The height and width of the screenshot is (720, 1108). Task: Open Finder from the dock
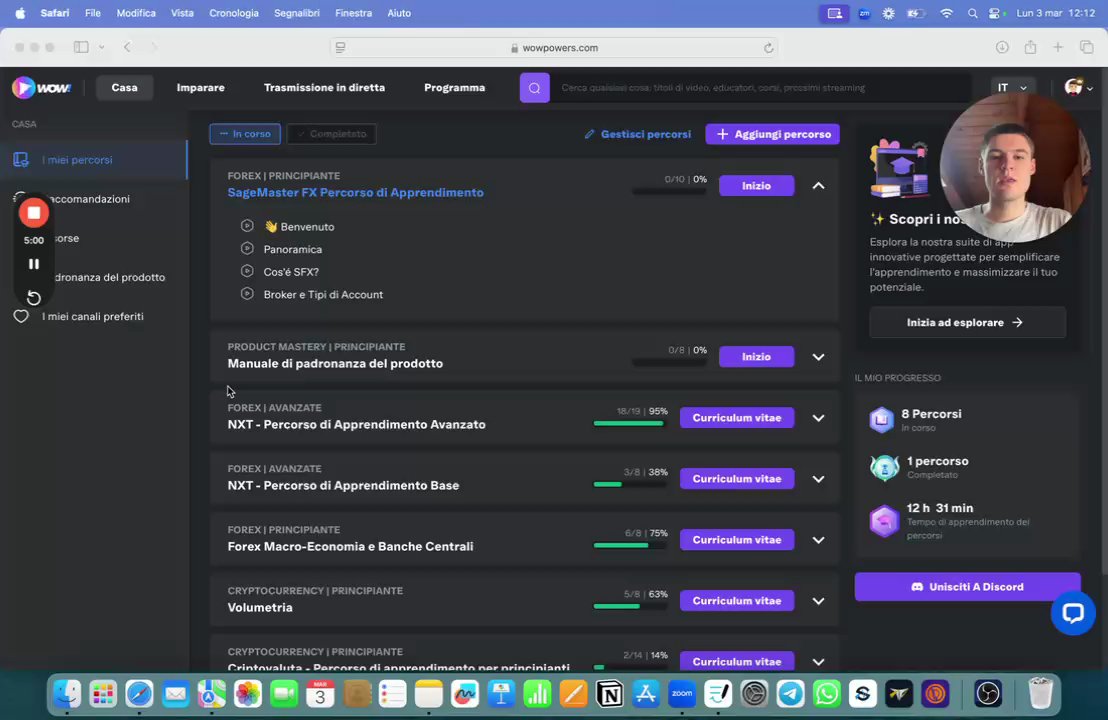tap(67, 694)
